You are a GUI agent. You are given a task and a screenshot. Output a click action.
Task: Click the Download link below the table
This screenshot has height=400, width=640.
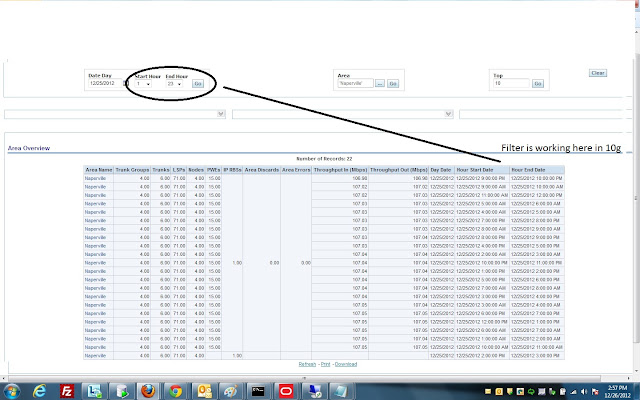tap(346, 364)
